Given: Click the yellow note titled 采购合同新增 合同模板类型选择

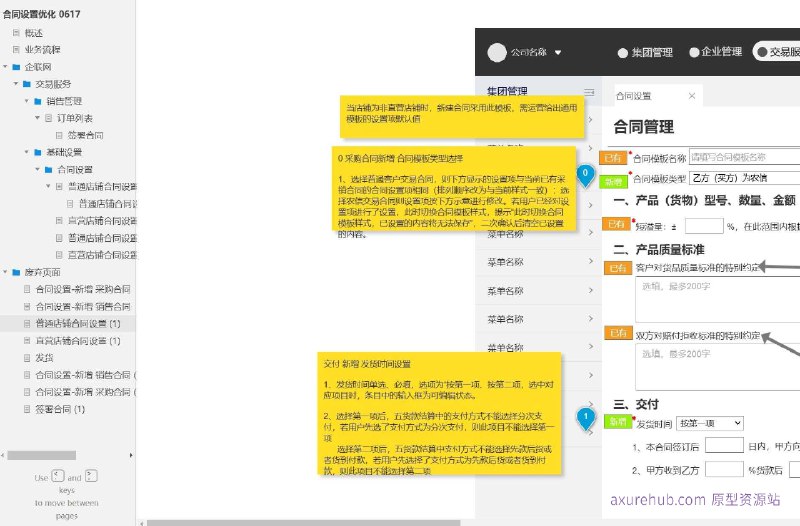Looking at the screenshot, I should tap(454, 189).
